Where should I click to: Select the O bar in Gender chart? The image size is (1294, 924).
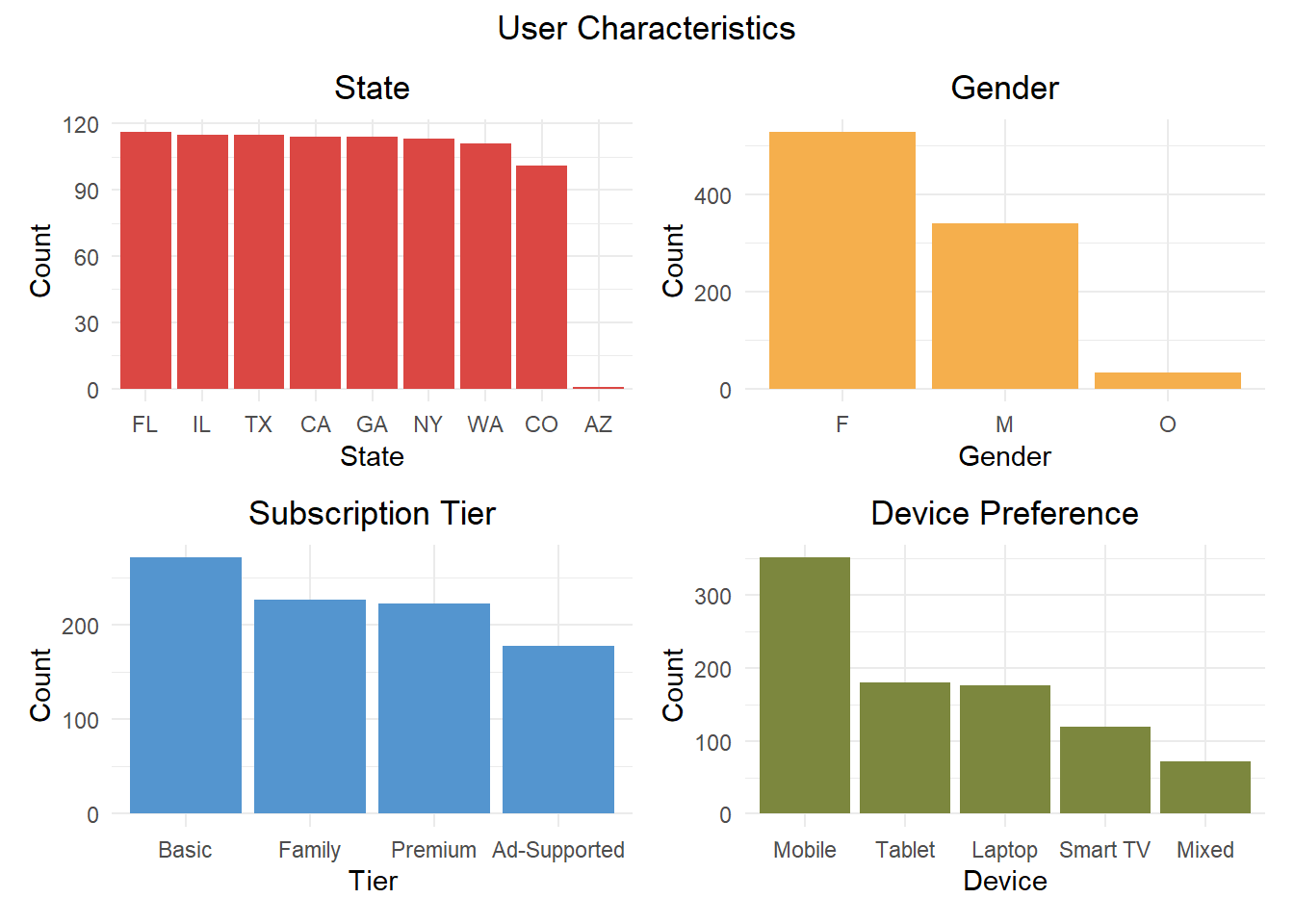1167,380
